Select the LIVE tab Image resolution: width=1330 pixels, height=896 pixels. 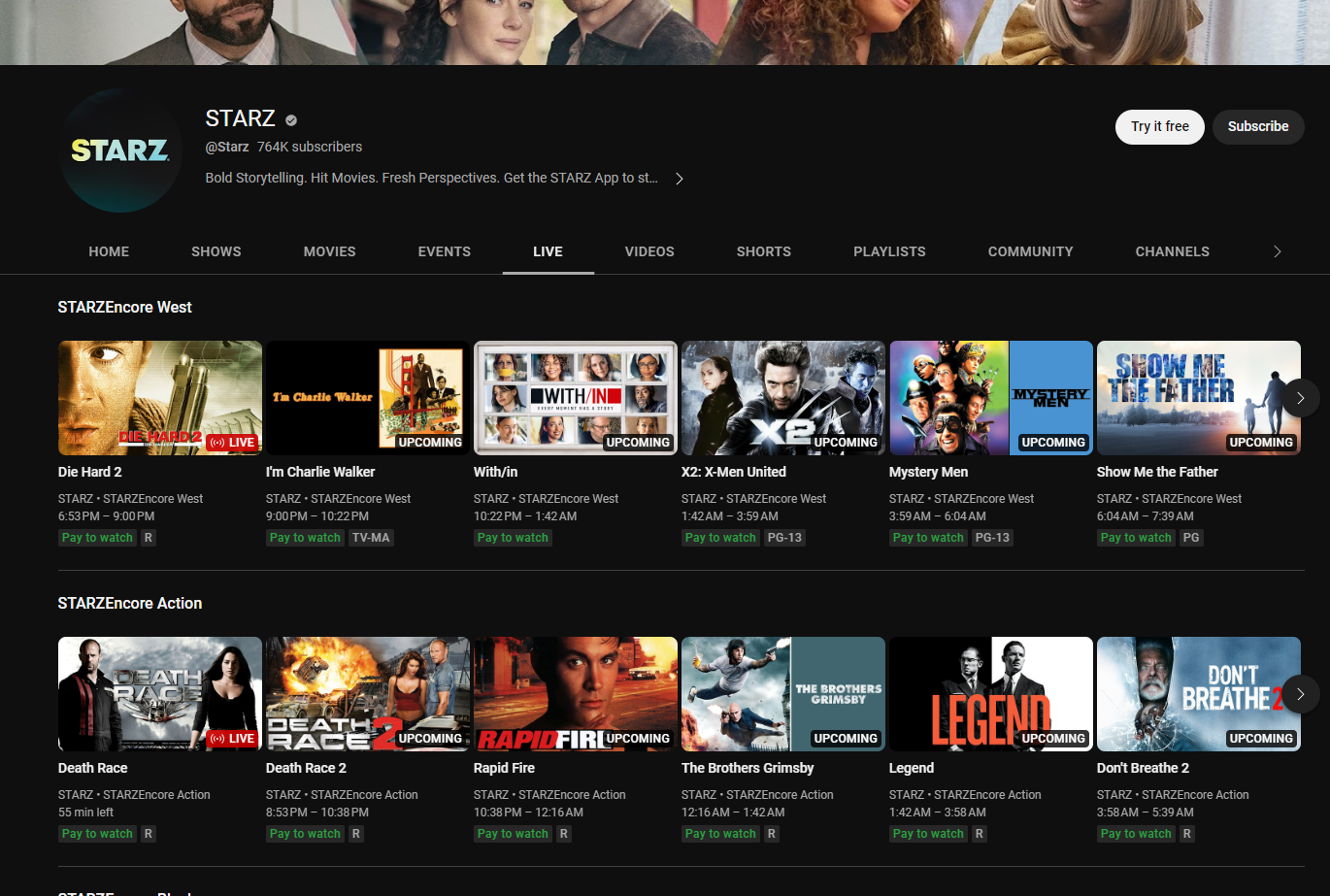click(548, 251)
